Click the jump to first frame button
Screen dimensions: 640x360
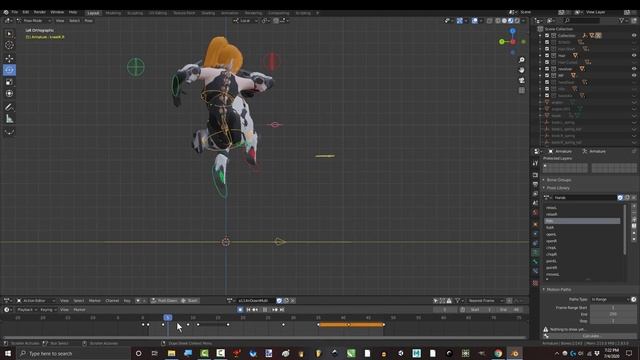[248, 310]
